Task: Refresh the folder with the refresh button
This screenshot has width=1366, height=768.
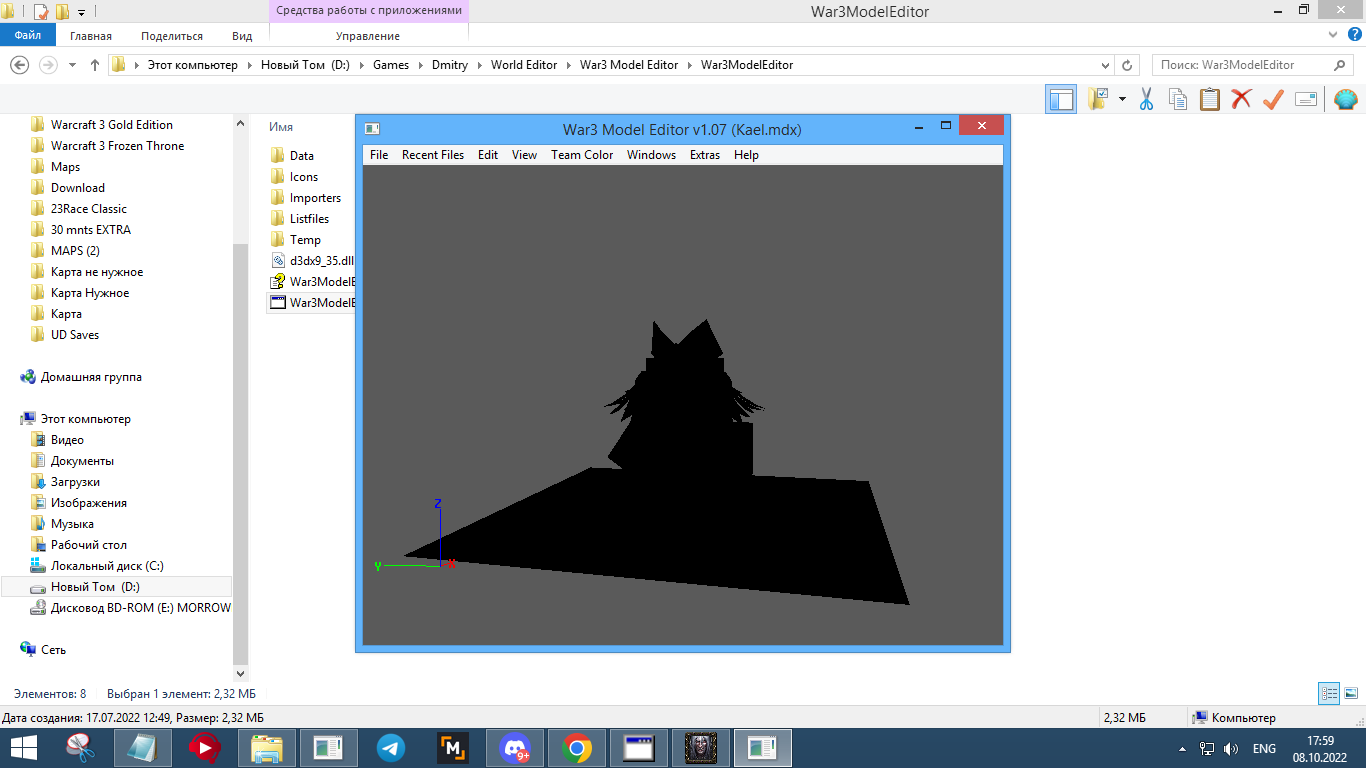Action: (x=1128, y=65)
